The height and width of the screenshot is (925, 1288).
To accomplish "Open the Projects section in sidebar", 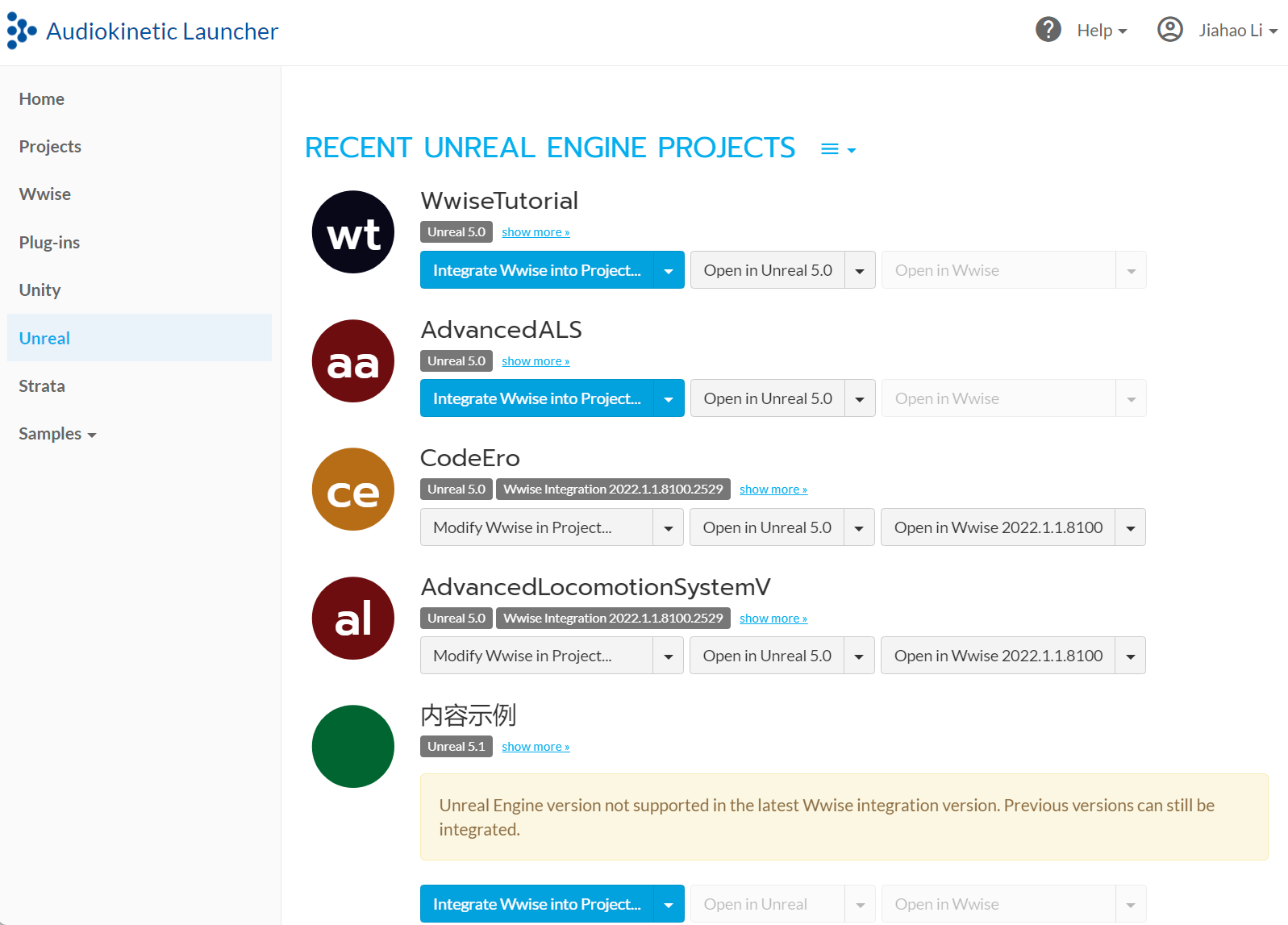I will click(x=140, y=146).
